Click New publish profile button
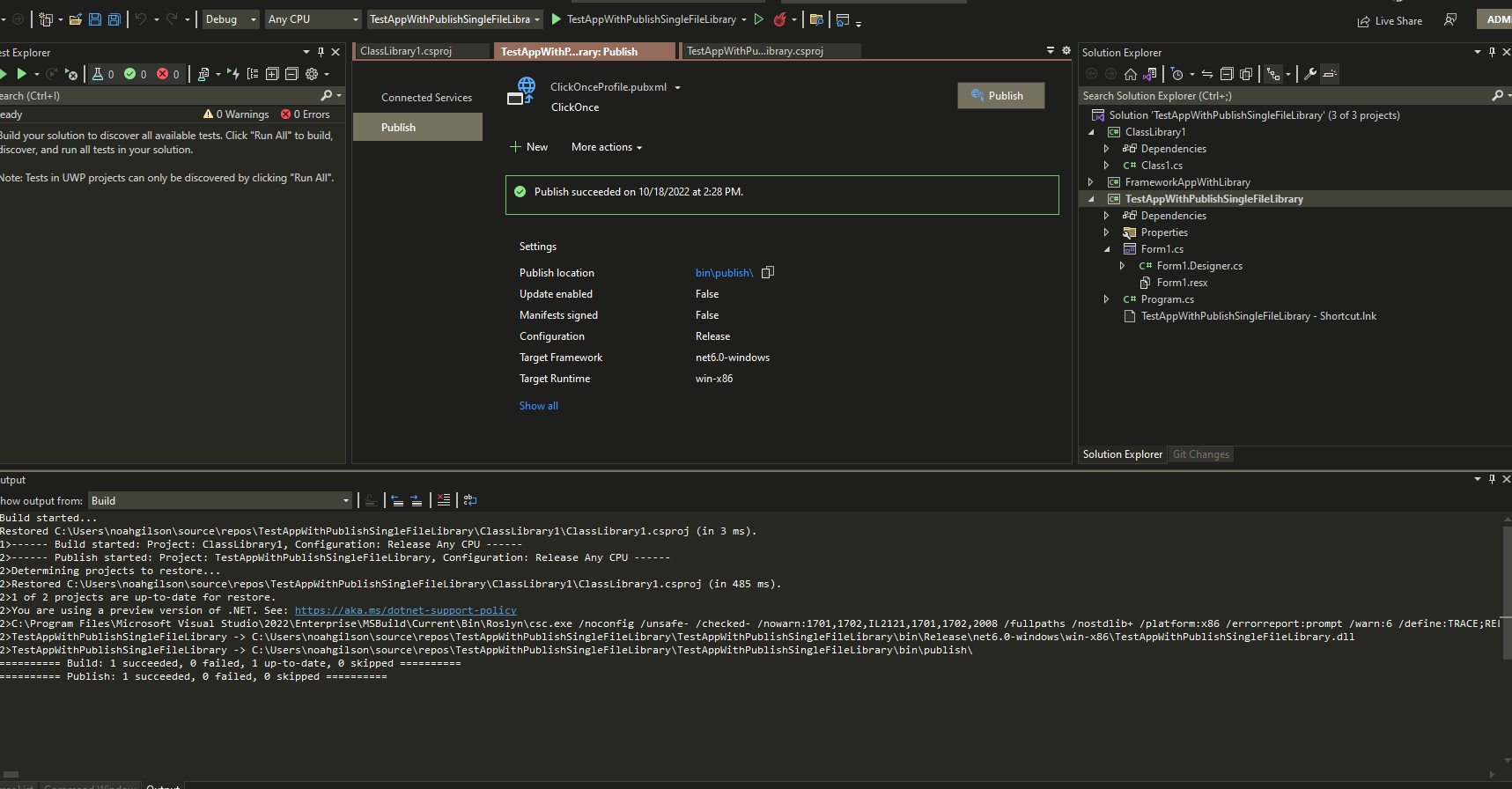 pyautogui.click(x=528, y=147)
